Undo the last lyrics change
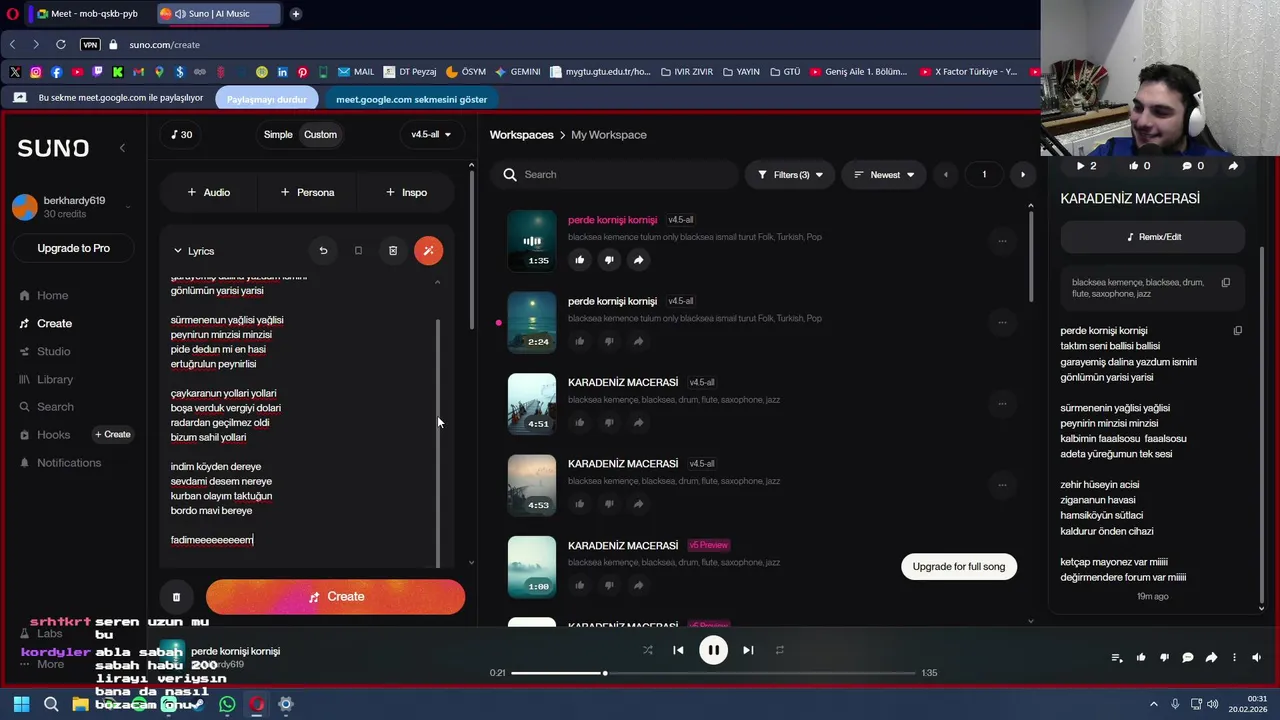The width and height of the screenshot is (1280, 720). [x=323, y=250]
